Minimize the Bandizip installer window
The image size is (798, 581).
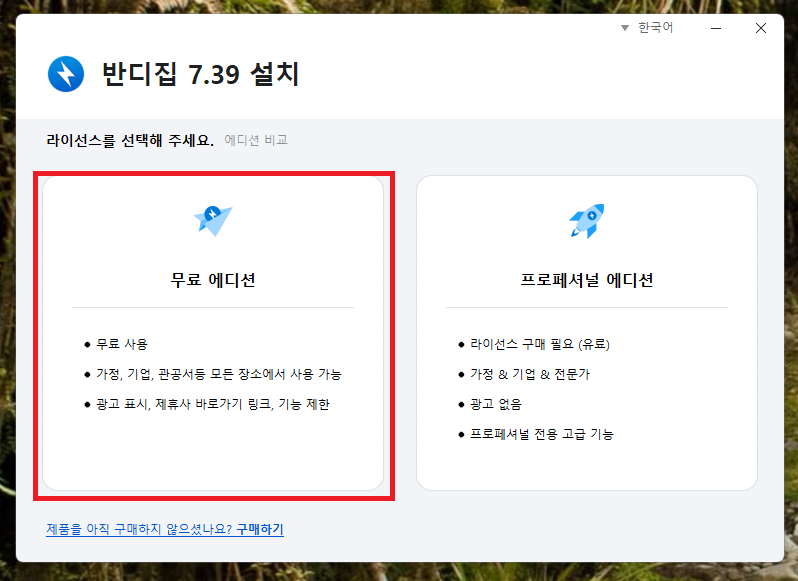pos(716,28)
